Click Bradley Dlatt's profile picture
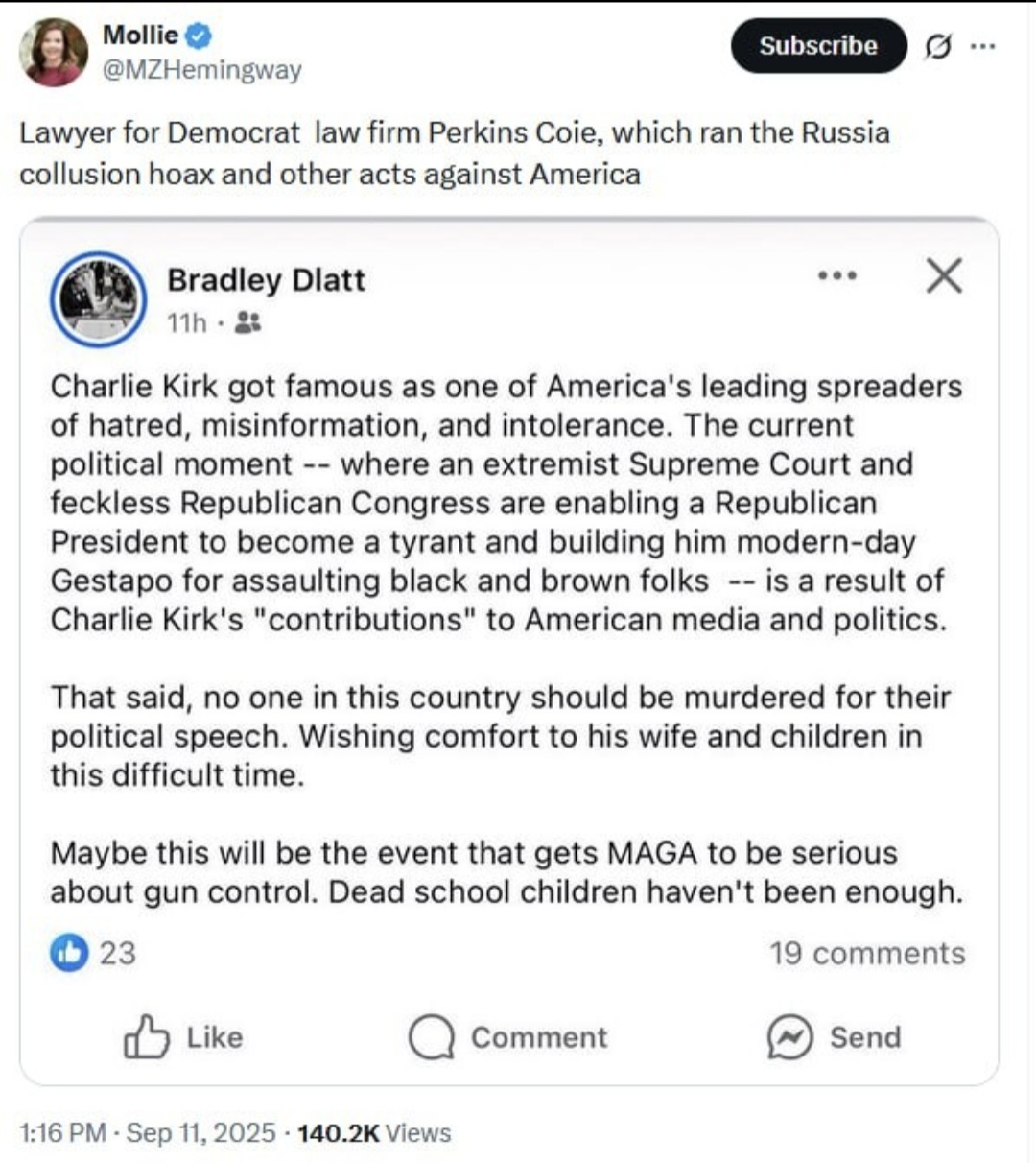Image resolution: width=1036 pixels, height=1163 pixels. point(98,298)
